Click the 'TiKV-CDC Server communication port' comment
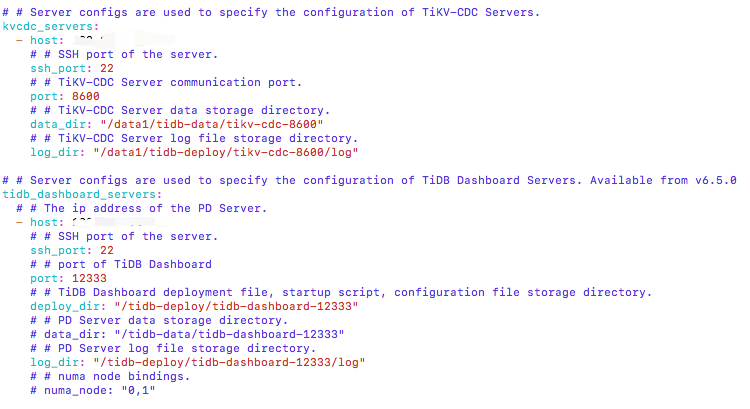Screen dimensions: 750x409 [x=166, y=82]
